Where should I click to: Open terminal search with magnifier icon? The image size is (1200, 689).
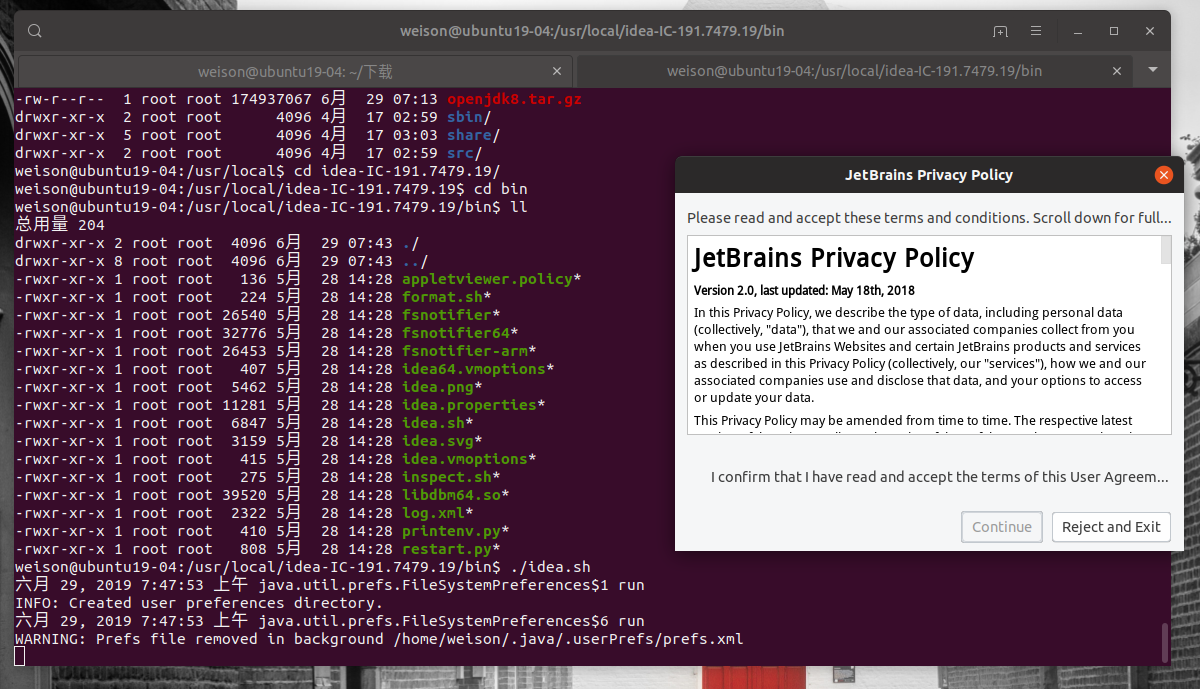point(35,31)
